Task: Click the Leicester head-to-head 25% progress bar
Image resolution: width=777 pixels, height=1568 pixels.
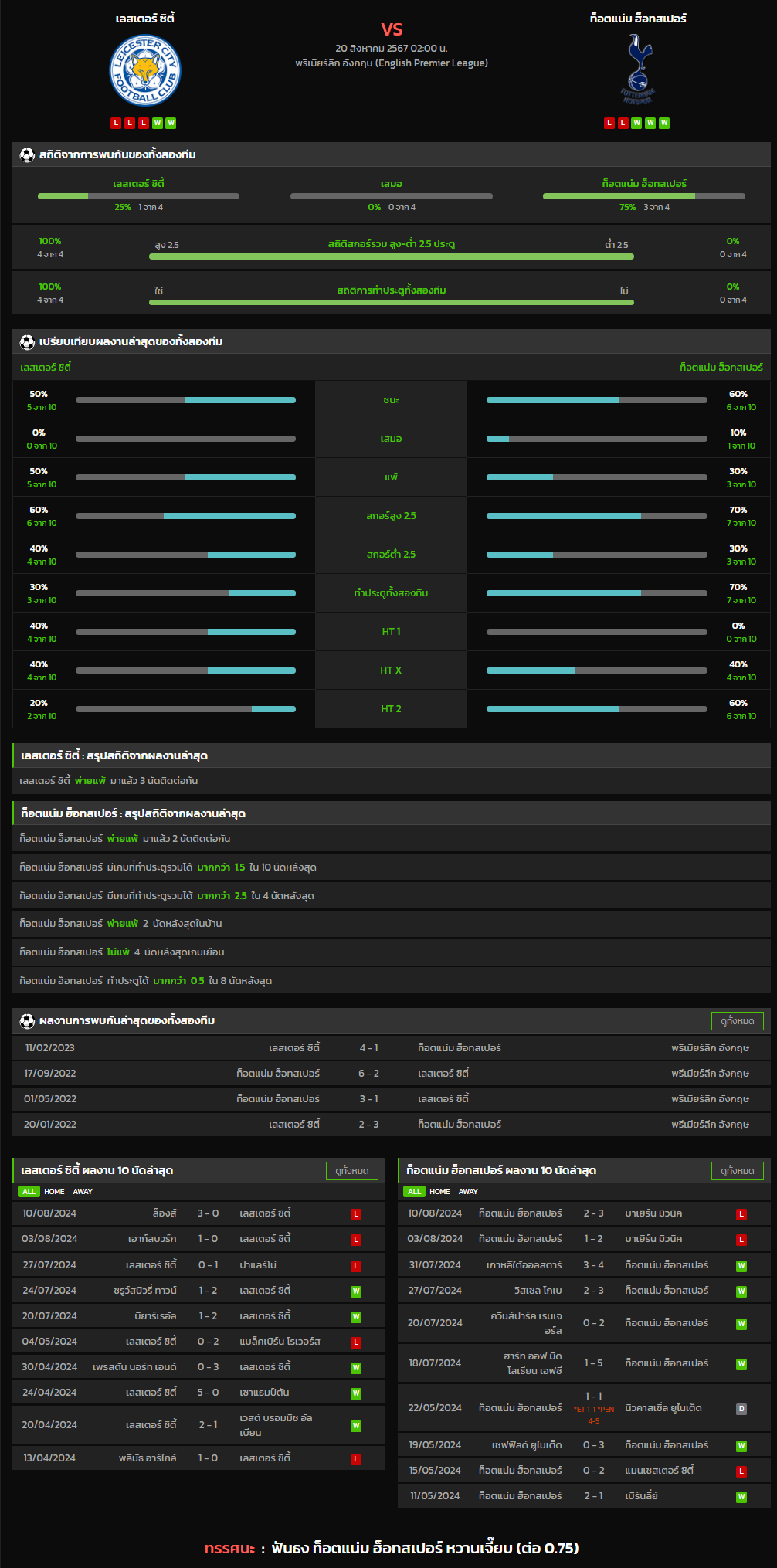Action: coord(138,196)
